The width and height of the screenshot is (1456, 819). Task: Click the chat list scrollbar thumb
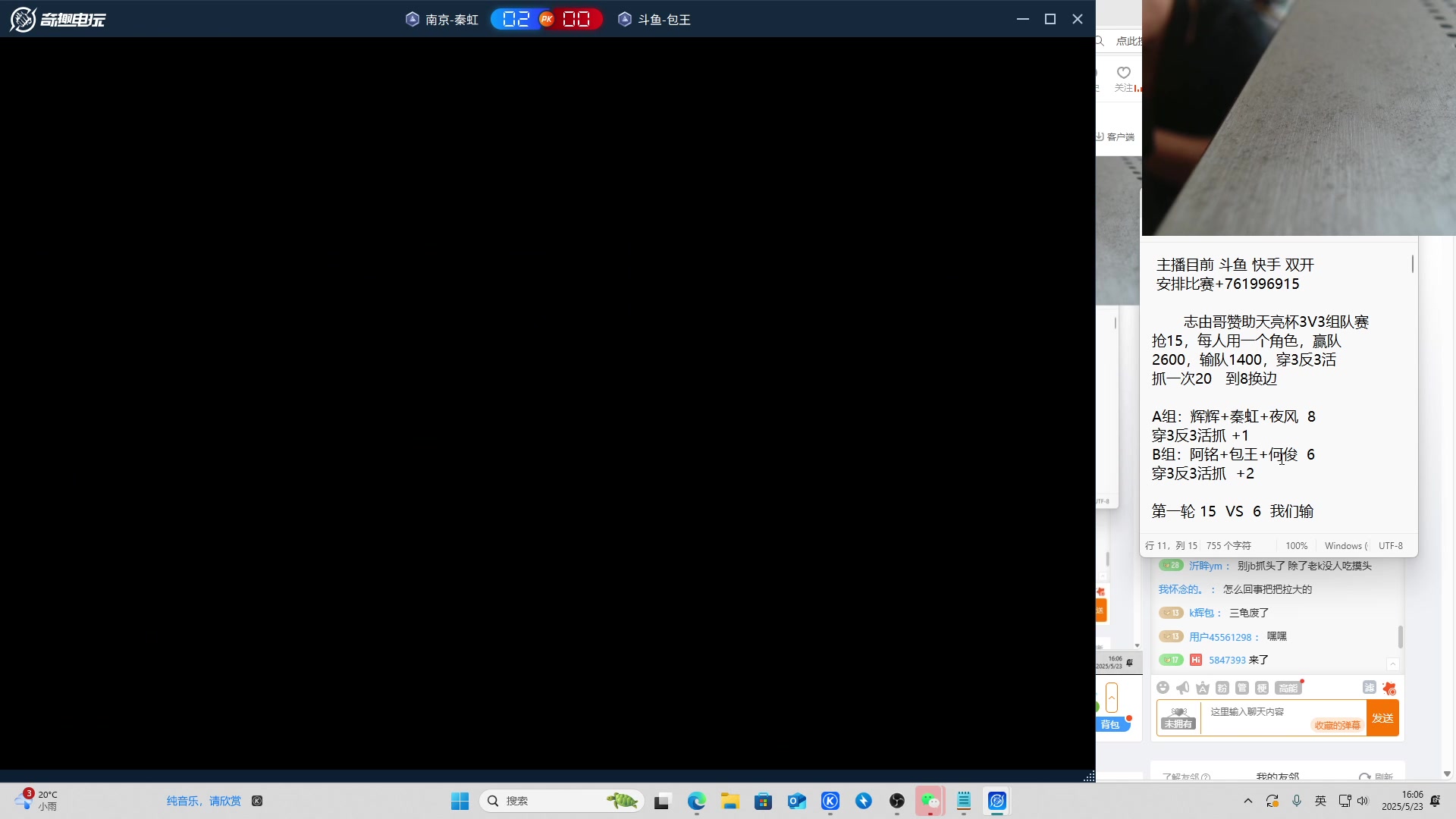coord(1400,637)
